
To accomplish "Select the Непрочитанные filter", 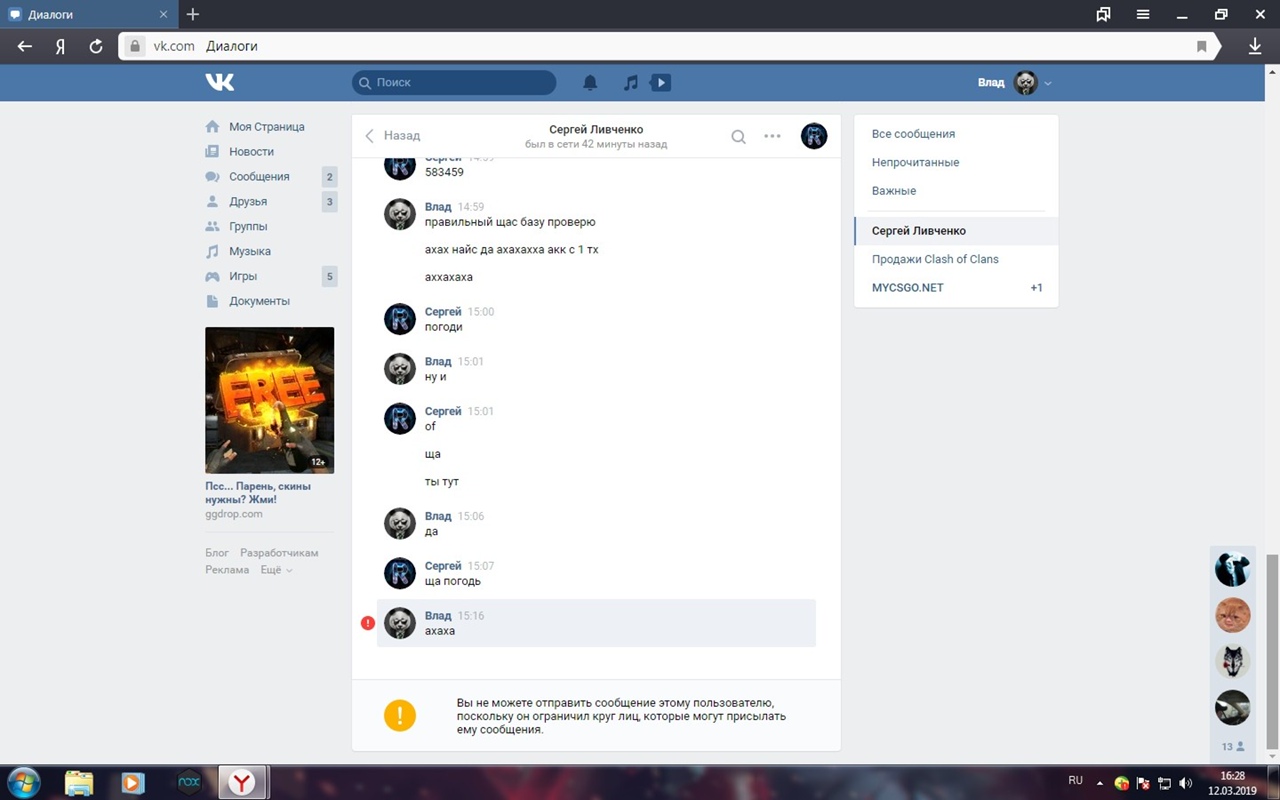I will [915, 162].
